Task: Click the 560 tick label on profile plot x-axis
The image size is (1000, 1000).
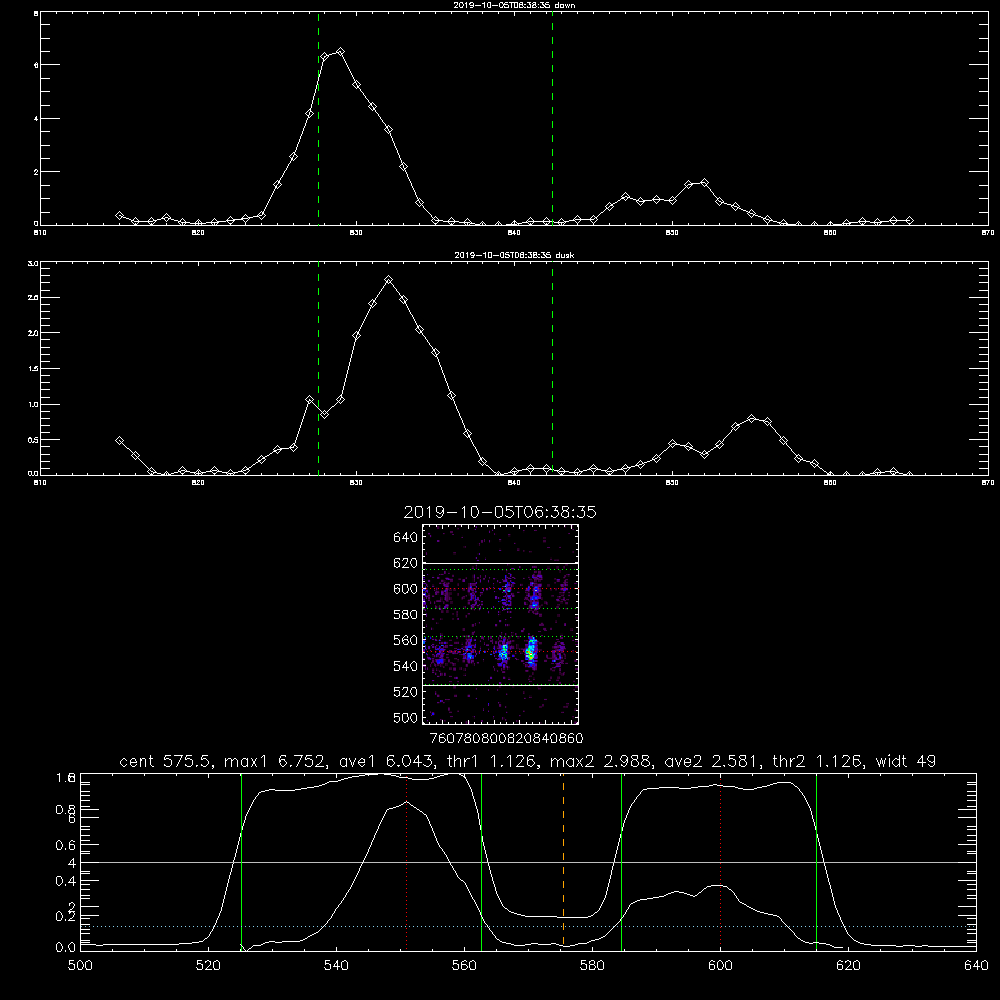Action: [x=464, y=966]
